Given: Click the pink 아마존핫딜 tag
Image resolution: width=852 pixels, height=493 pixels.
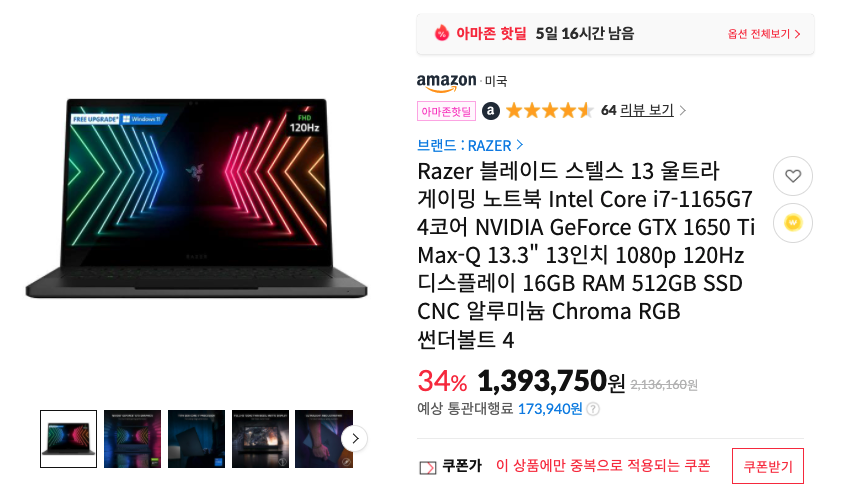Looking at the screenshot, I should (x=446, y=111).
